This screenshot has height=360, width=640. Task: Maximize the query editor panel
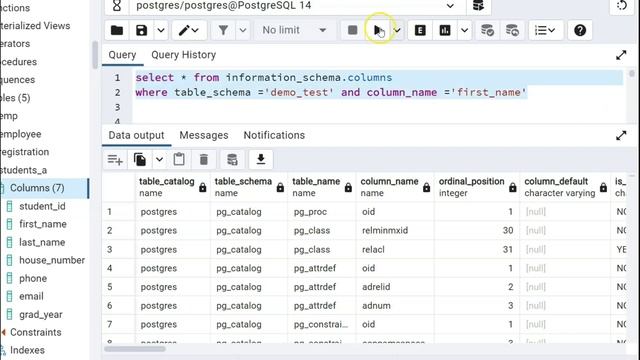coord(621,55)
